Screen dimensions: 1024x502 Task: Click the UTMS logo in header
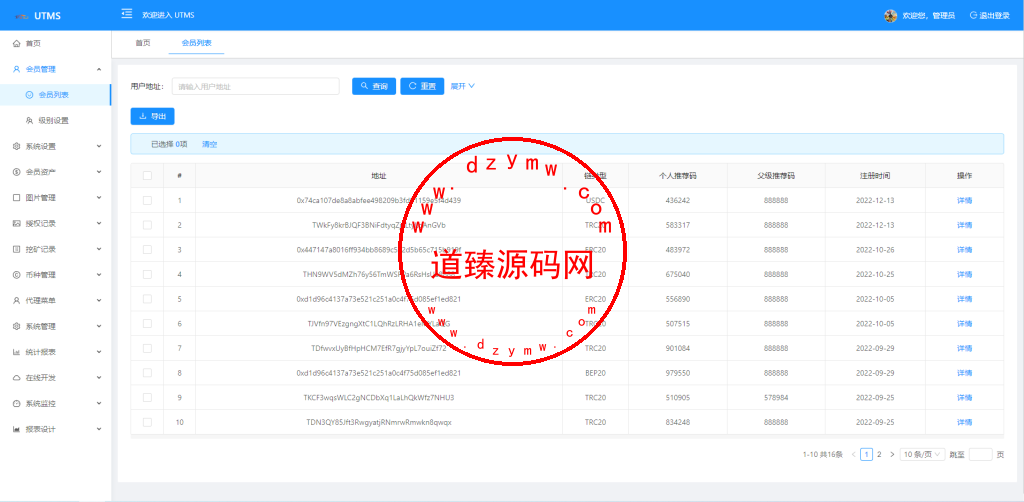tap(37, 16)
